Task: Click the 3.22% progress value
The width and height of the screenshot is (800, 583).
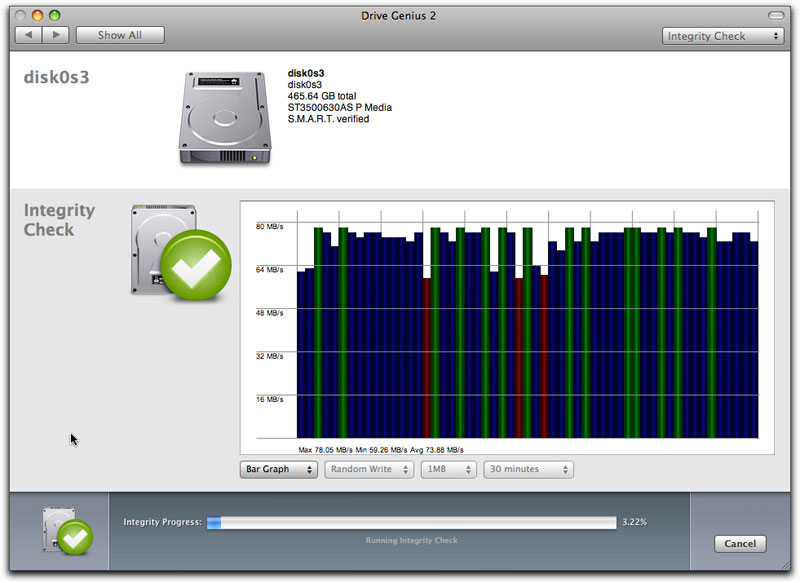Action: pos(634,522)
